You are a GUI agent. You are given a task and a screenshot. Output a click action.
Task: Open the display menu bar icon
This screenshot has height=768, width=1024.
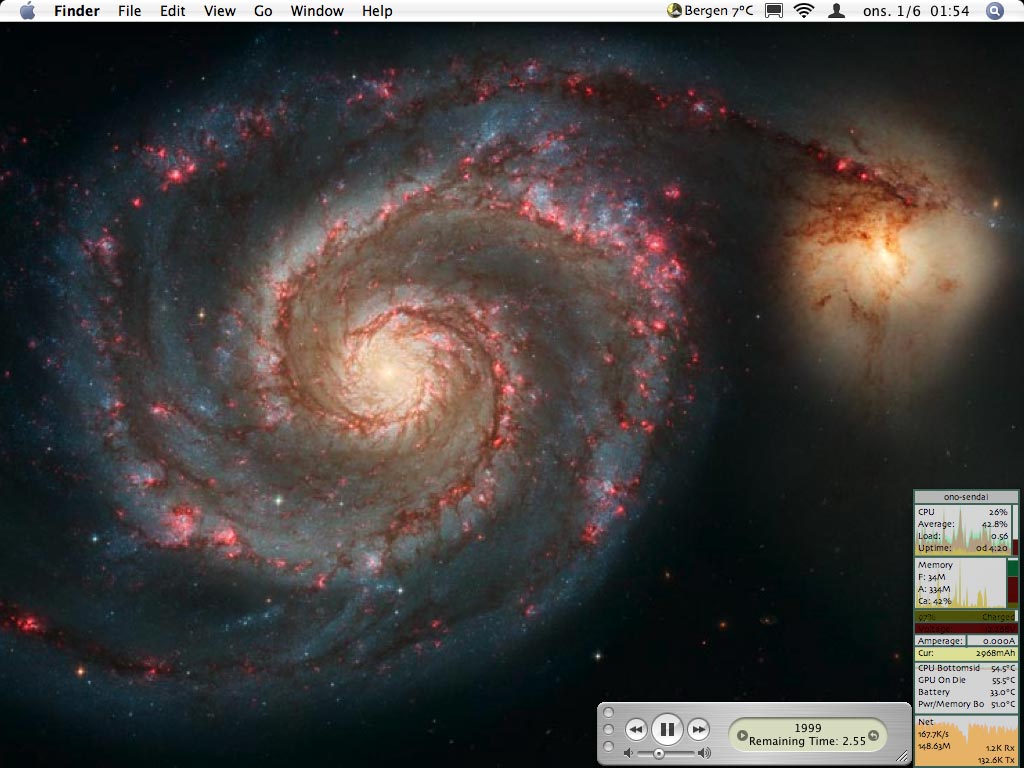pos(774,10)
